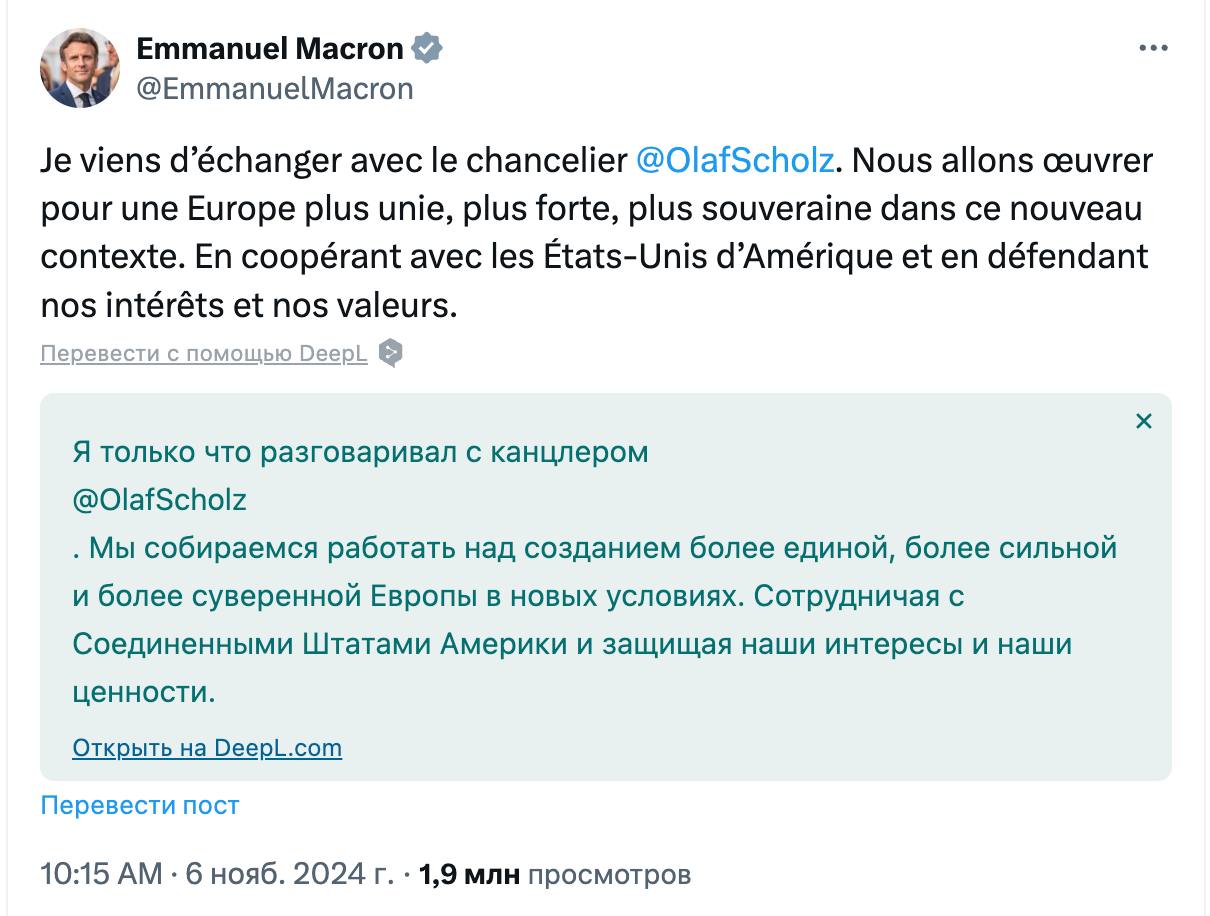
Task: Click the bold 1,9 млн view count
Action: click(x=470, y=875)
